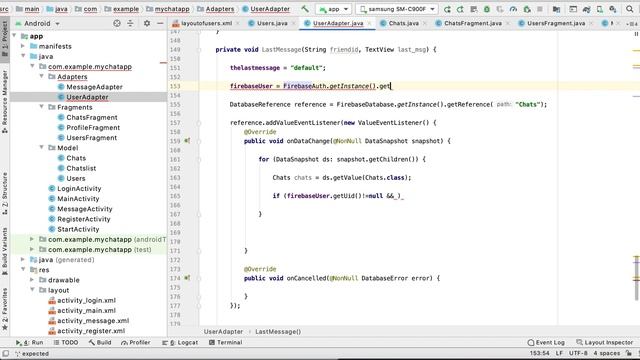
Task: Click the LF line separator indicator
Action: click(x=559, y=353)
